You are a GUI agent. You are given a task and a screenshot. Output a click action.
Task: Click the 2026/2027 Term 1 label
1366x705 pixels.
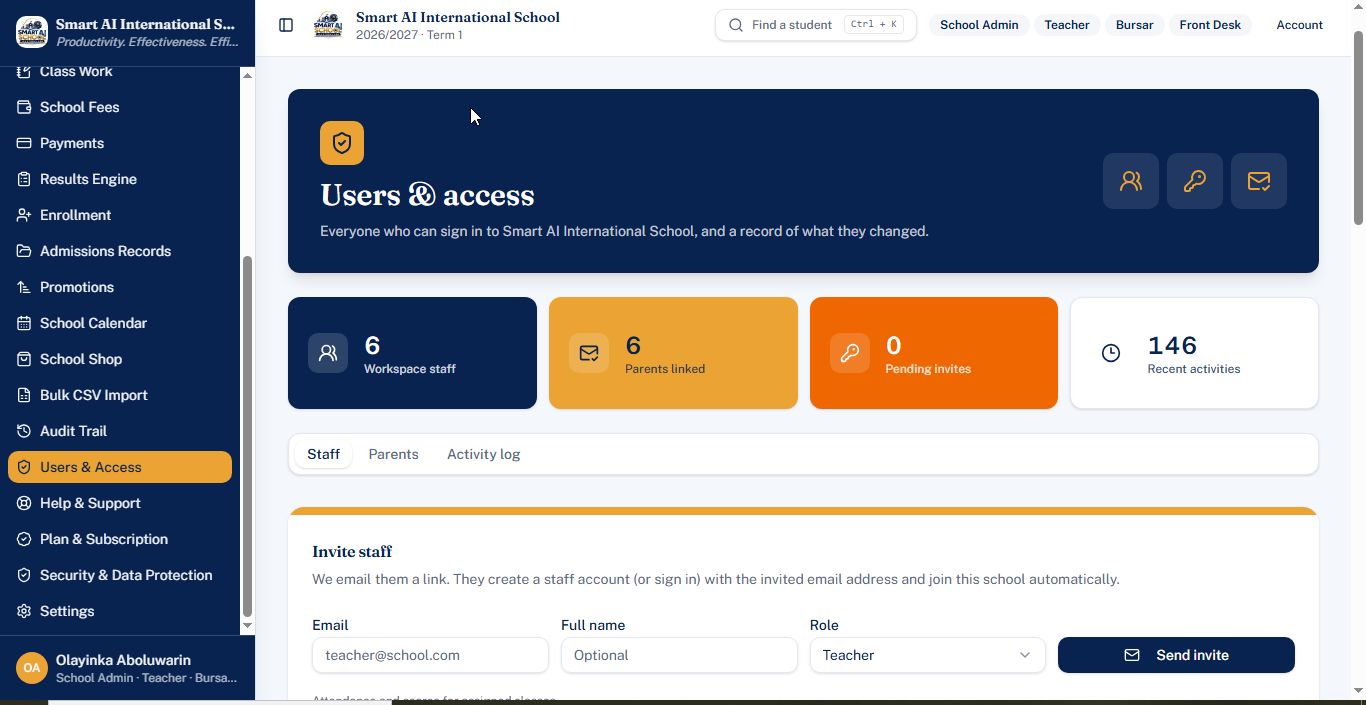[409, 35]
